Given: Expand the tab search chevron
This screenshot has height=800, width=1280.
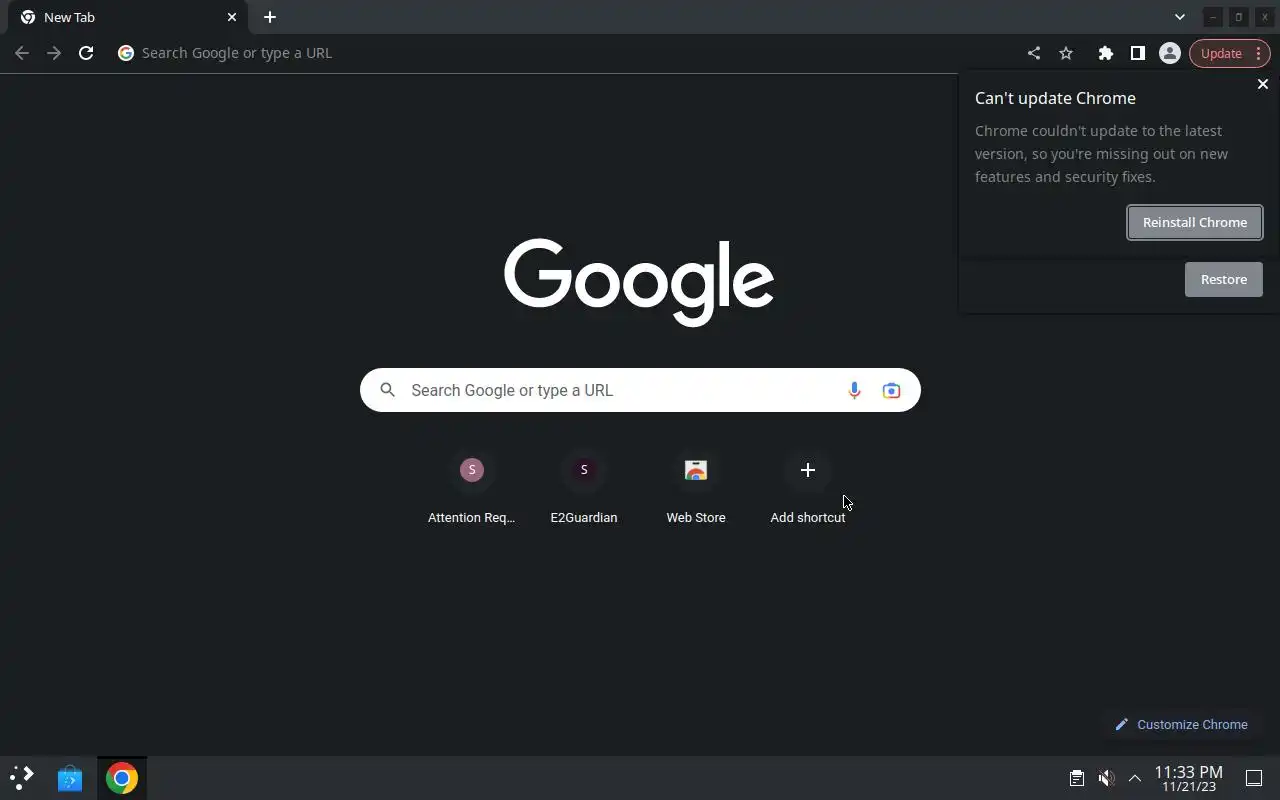Looking at the screenshot, I should pos(1180,17).
